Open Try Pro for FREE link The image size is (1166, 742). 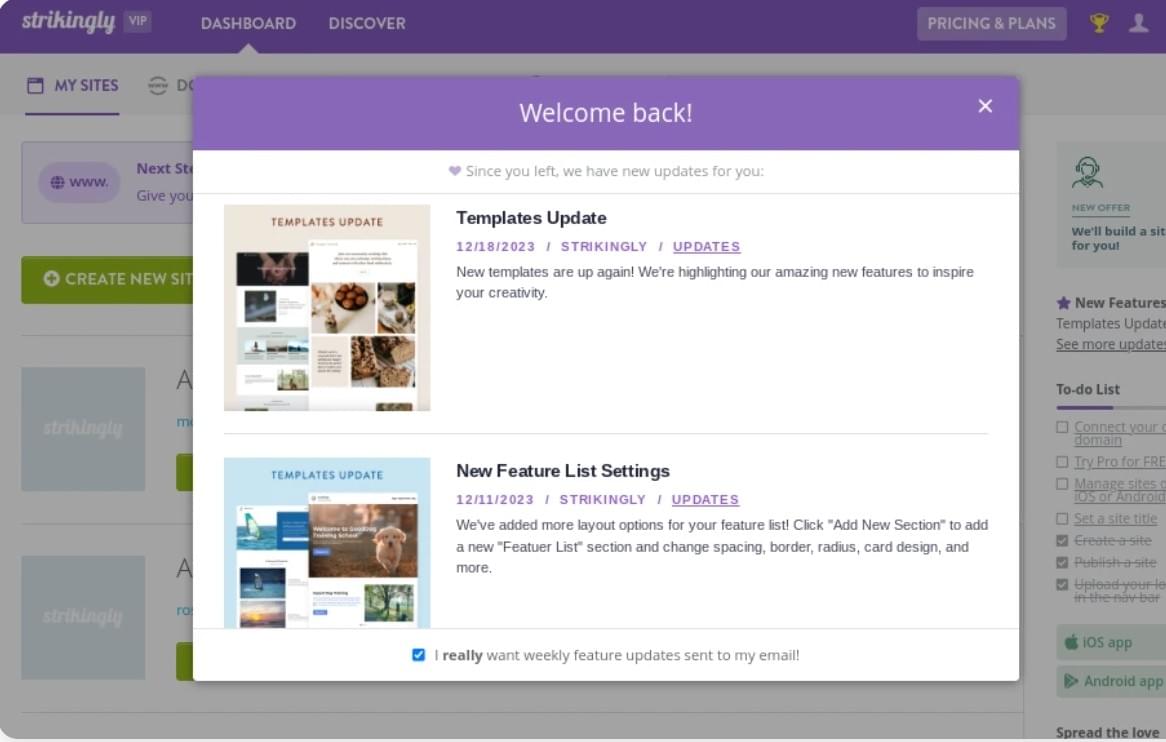point(1120,462)
